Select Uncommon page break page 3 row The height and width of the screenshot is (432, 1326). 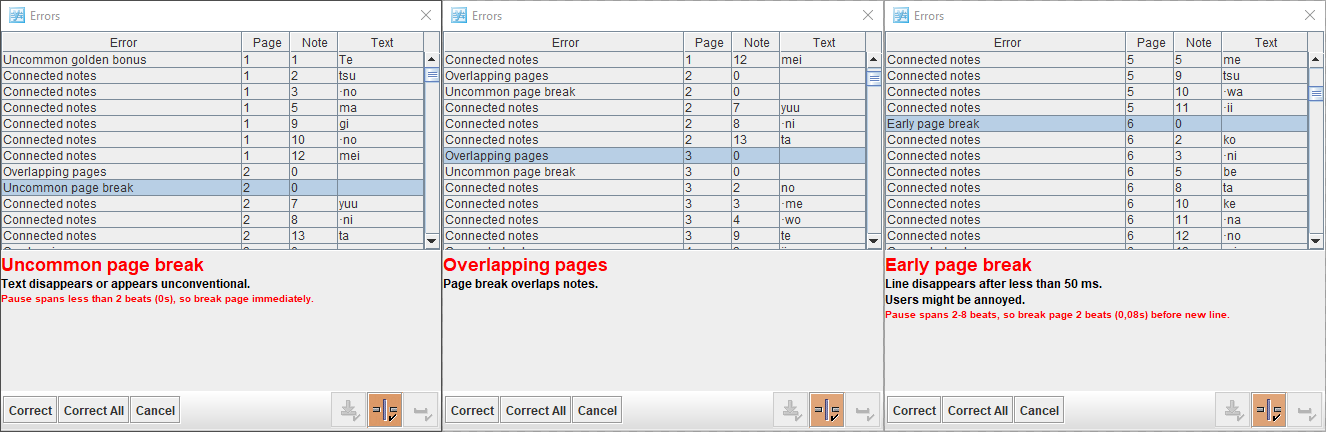click(655, 172)
